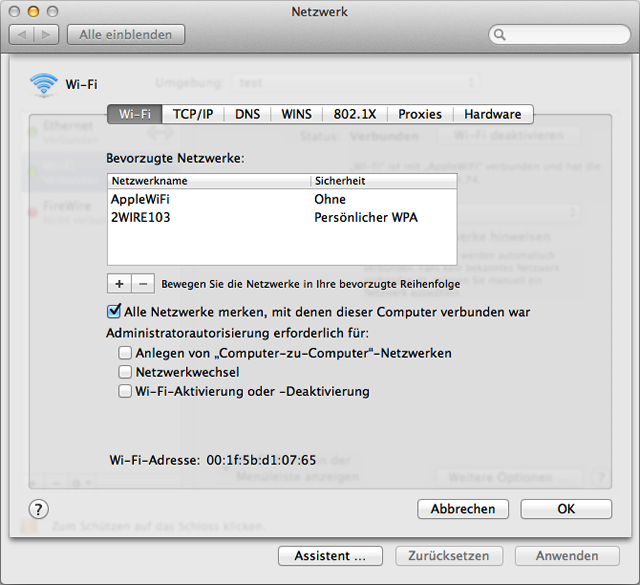Check 'Wi-Fi-Aktivierung oder -Deaktivierung' checkbox
This screenshot has width=640, height=585.
125,391
